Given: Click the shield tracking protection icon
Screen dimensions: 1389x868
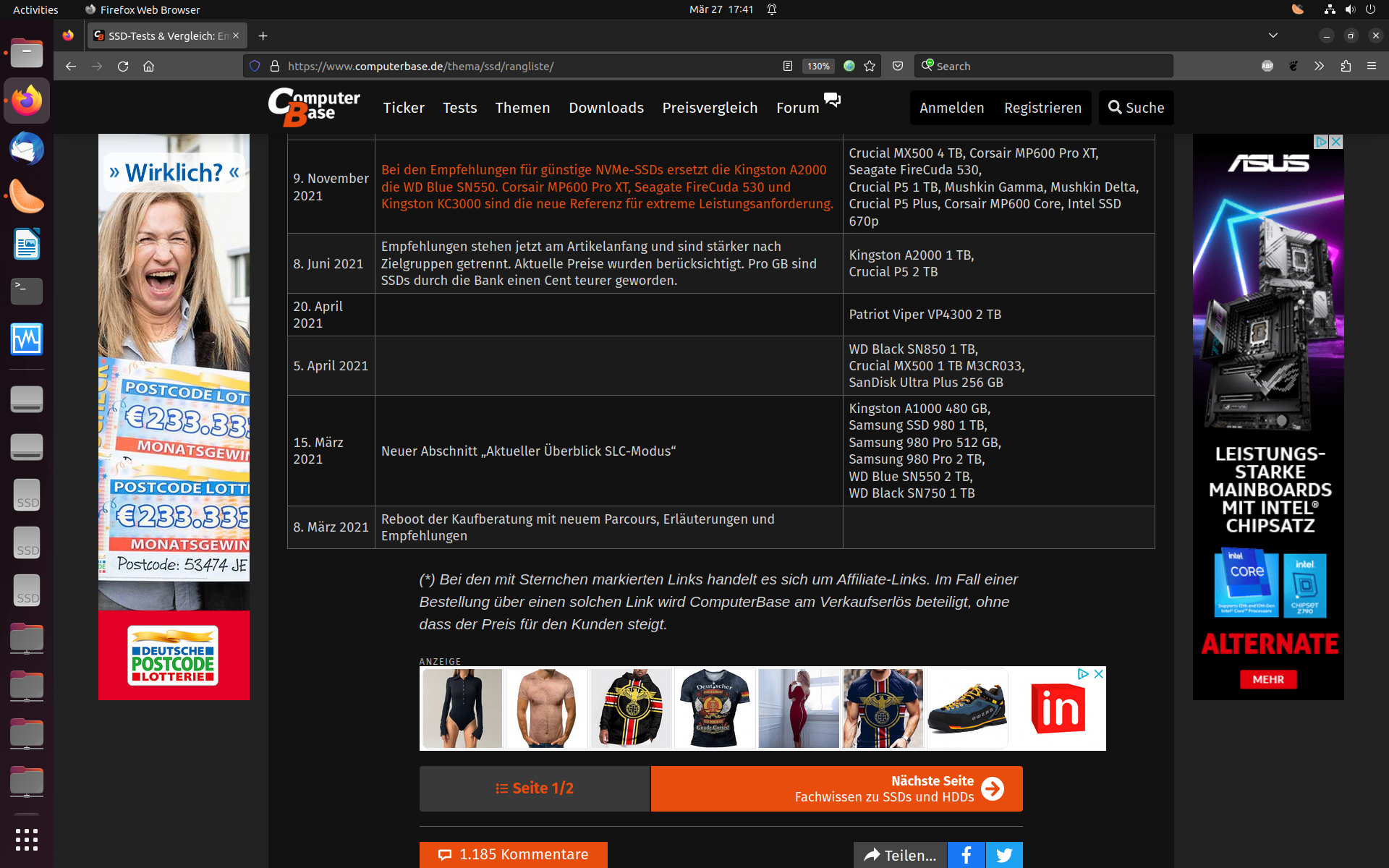Looking at the screenshot, I should coord(255,66).
